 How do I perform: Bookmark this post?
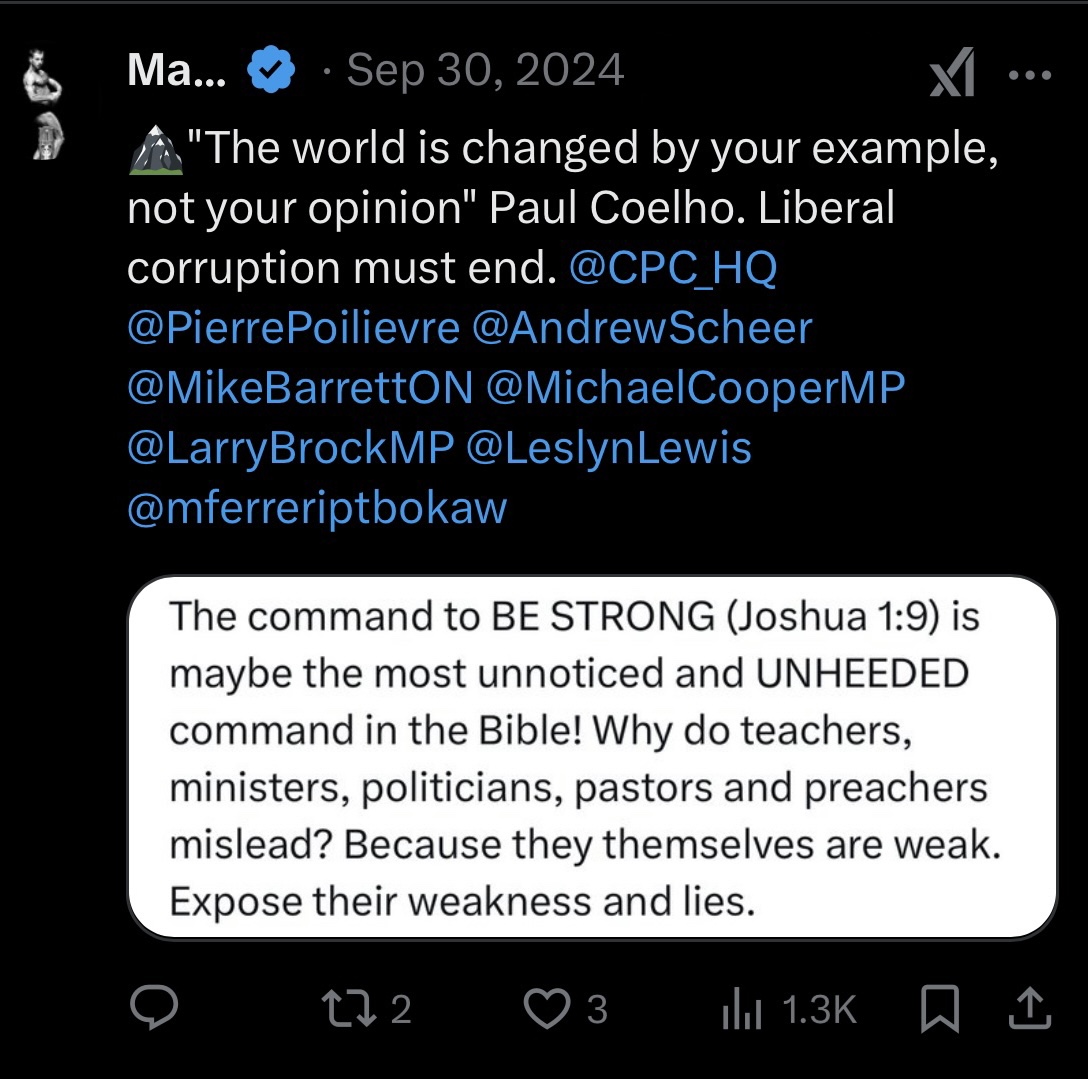coord(939,1009)
